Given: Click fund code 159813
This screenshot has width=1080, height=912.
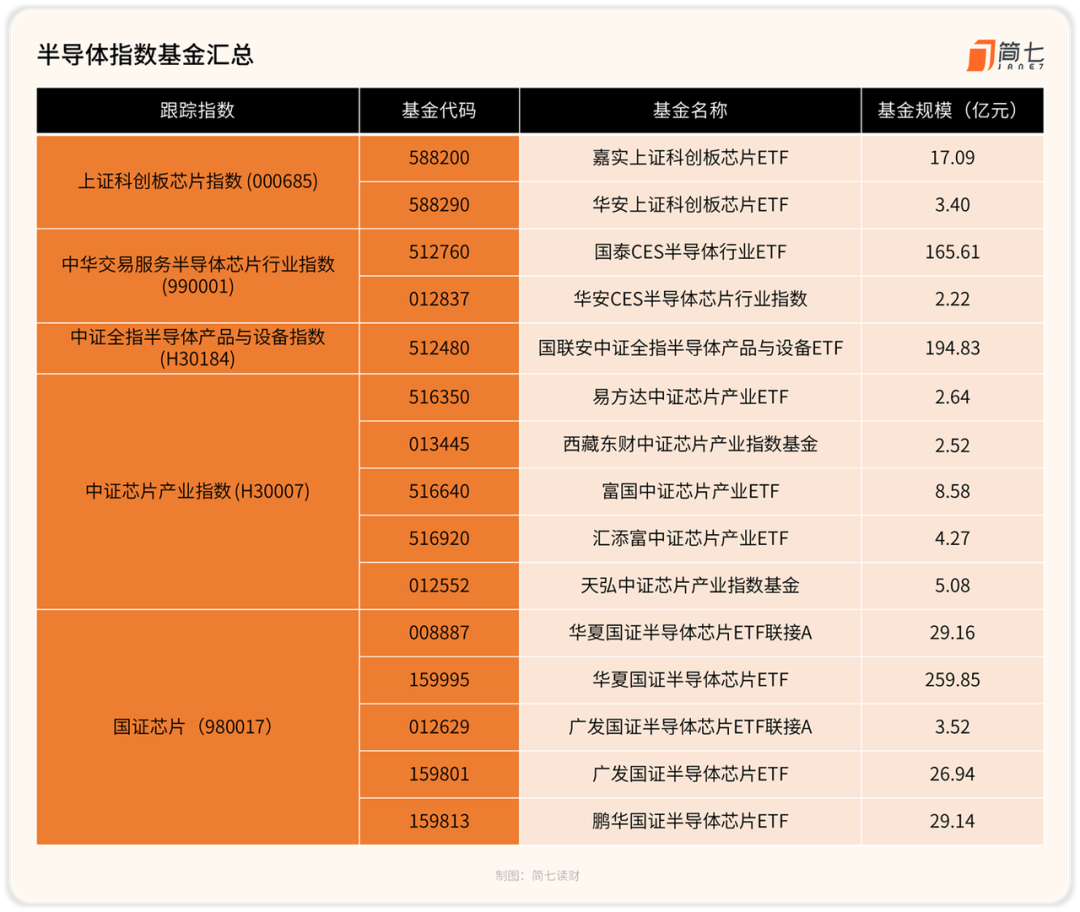Looking at the screenshot, I should pos(439,822).
